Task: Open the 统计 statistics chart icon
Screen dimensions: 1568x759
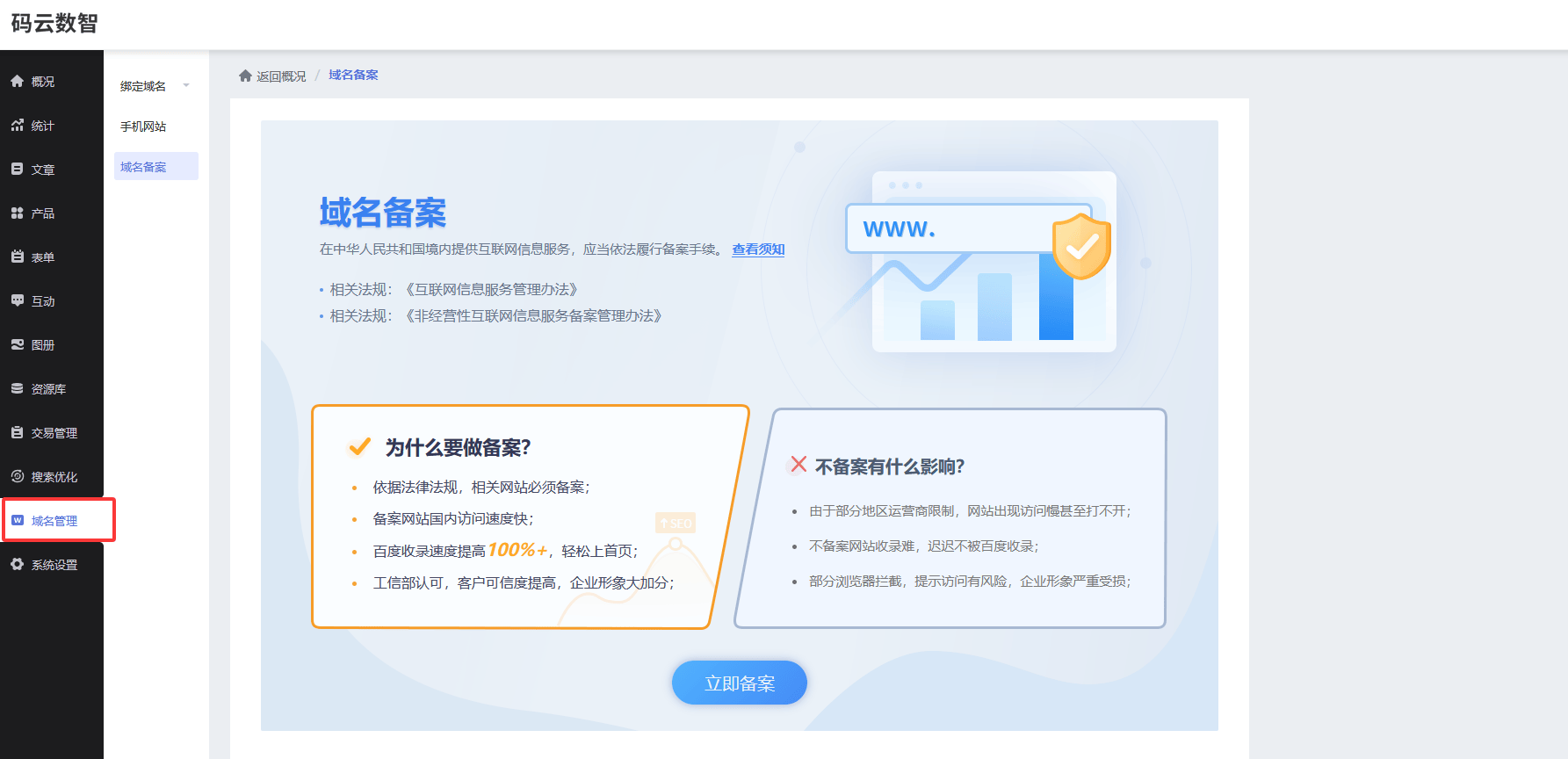Action: 17,125
